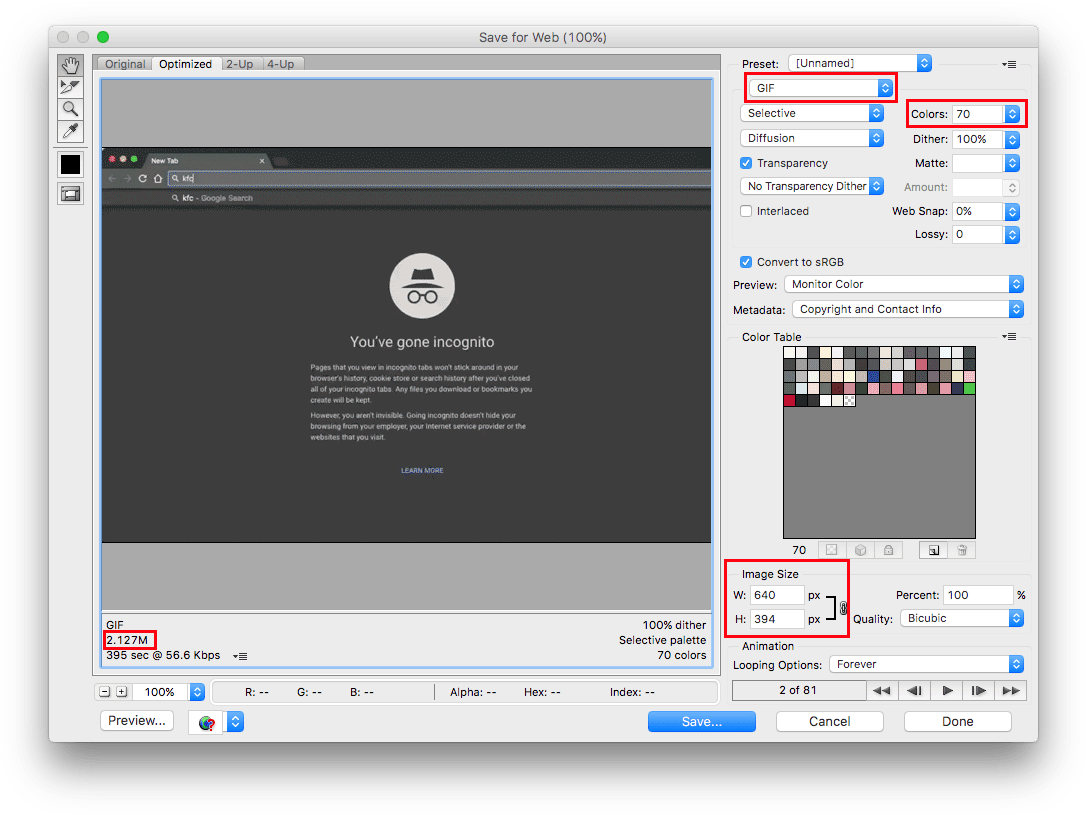1086x815 pixels.
Task: Click the black eyedropper color swatch
Action: pos(70,164)
